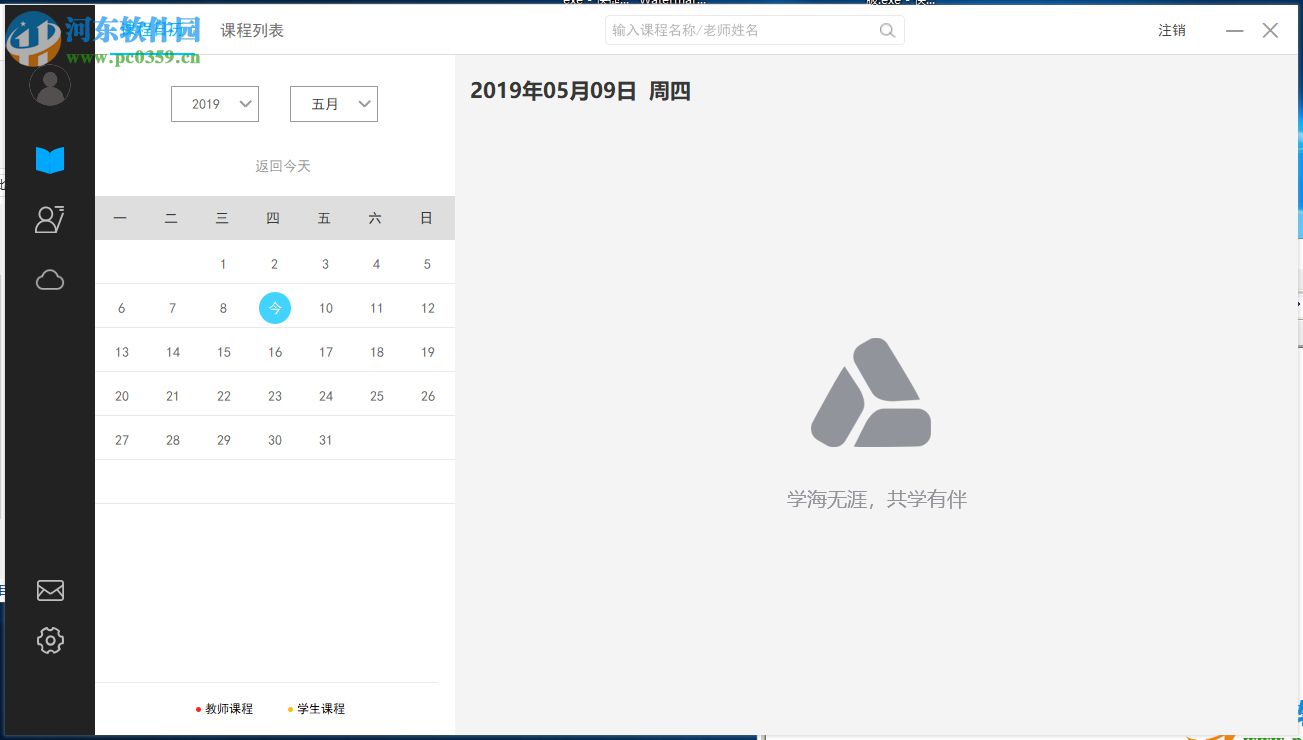Focus the course or teacher name search field
Image resolution: width=1303 pixels, height=740 pixels.
click(755, 30)
